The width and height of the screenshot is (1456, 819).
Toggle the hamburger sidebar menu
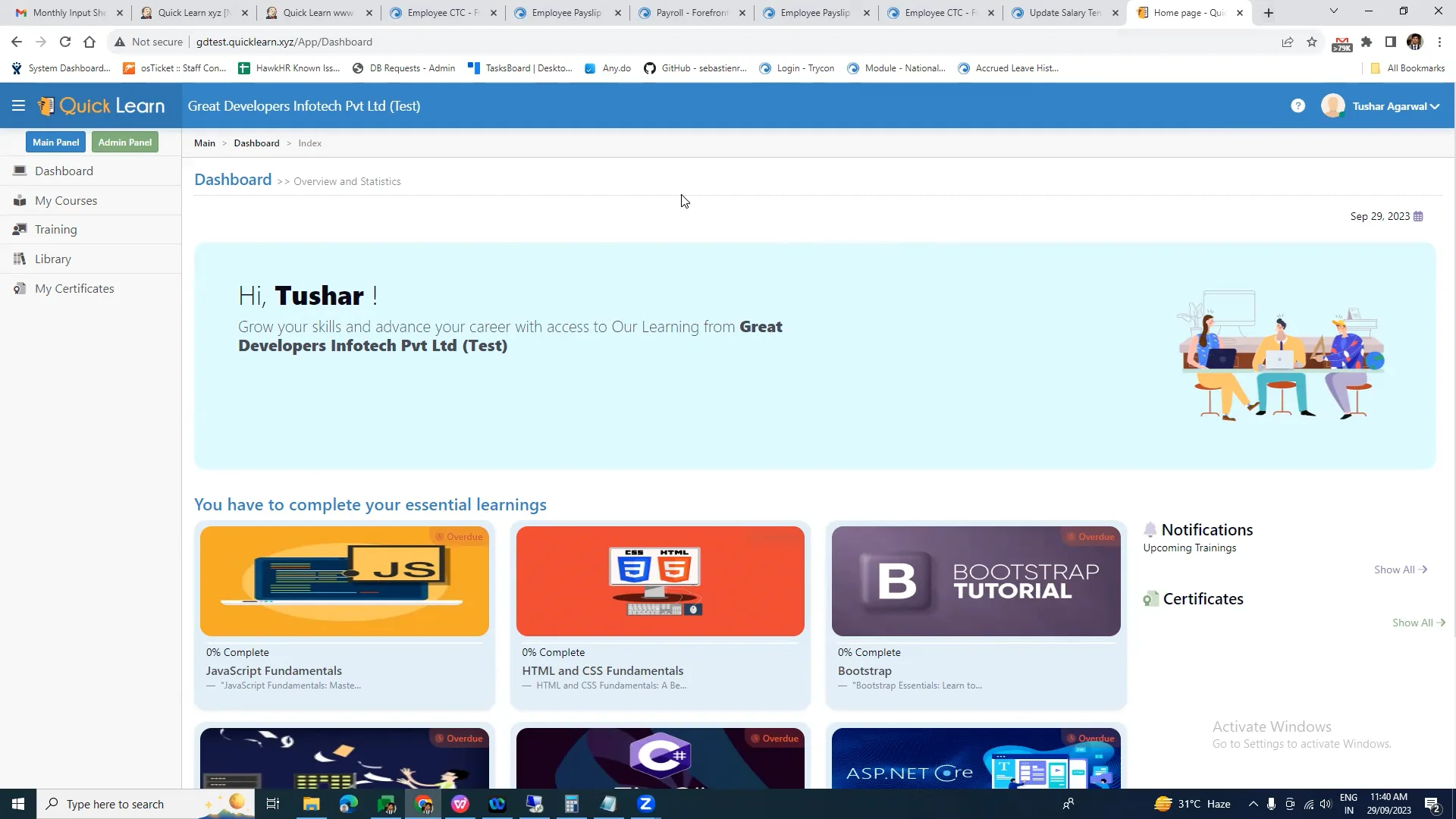click(x=18, y=106)
